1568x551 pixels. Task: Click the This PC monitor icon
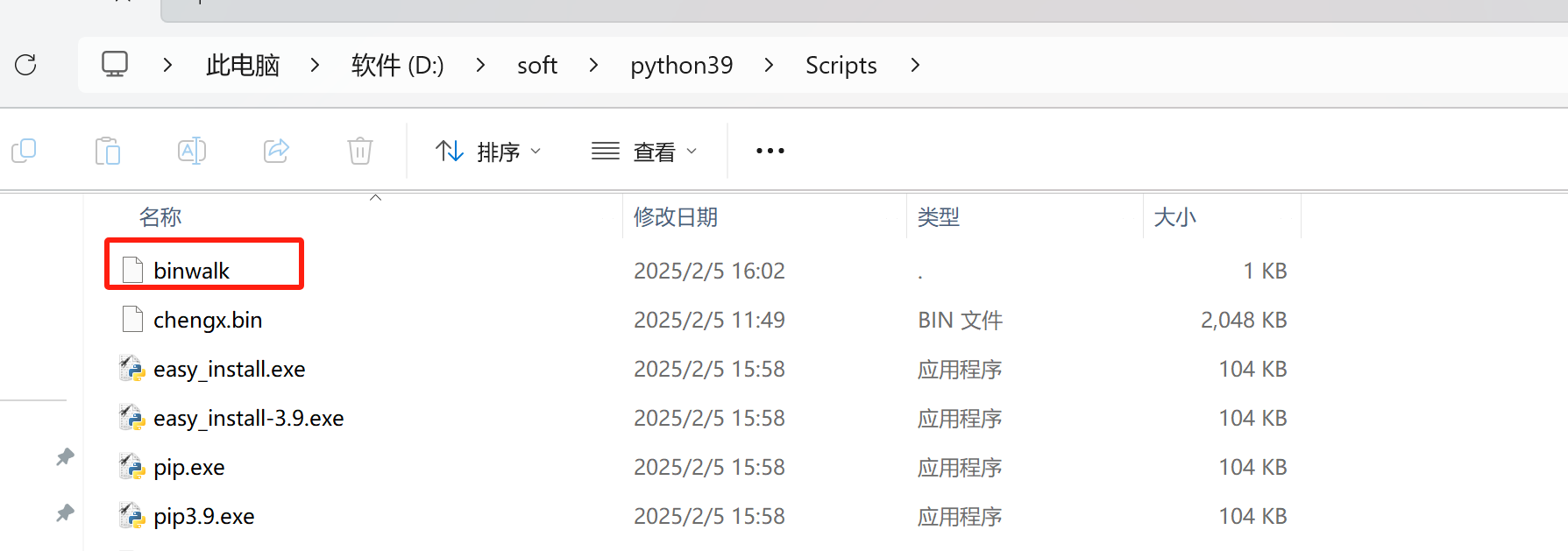click(115, 65)
